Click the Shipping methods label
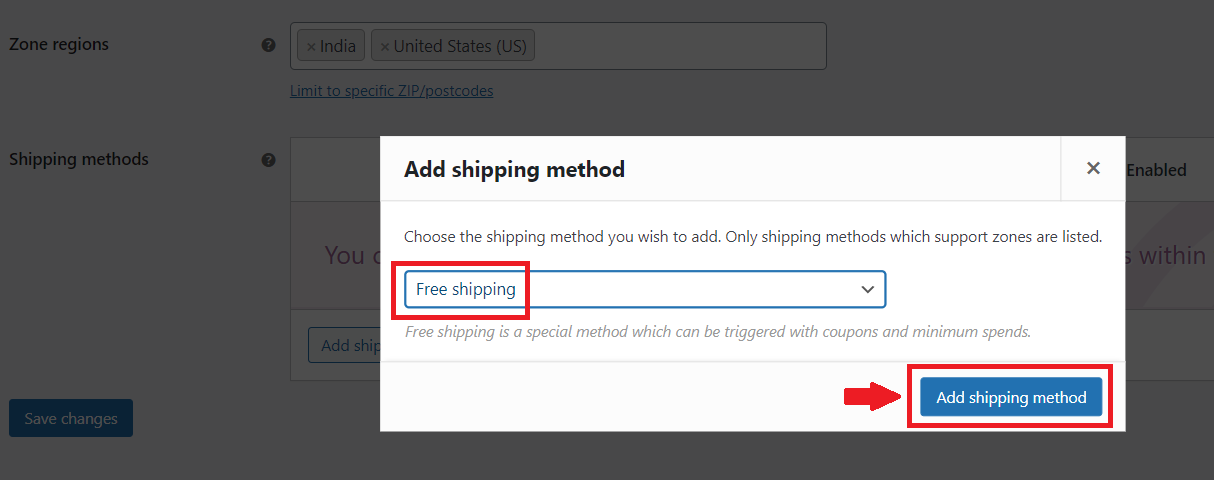 (79, 159)
